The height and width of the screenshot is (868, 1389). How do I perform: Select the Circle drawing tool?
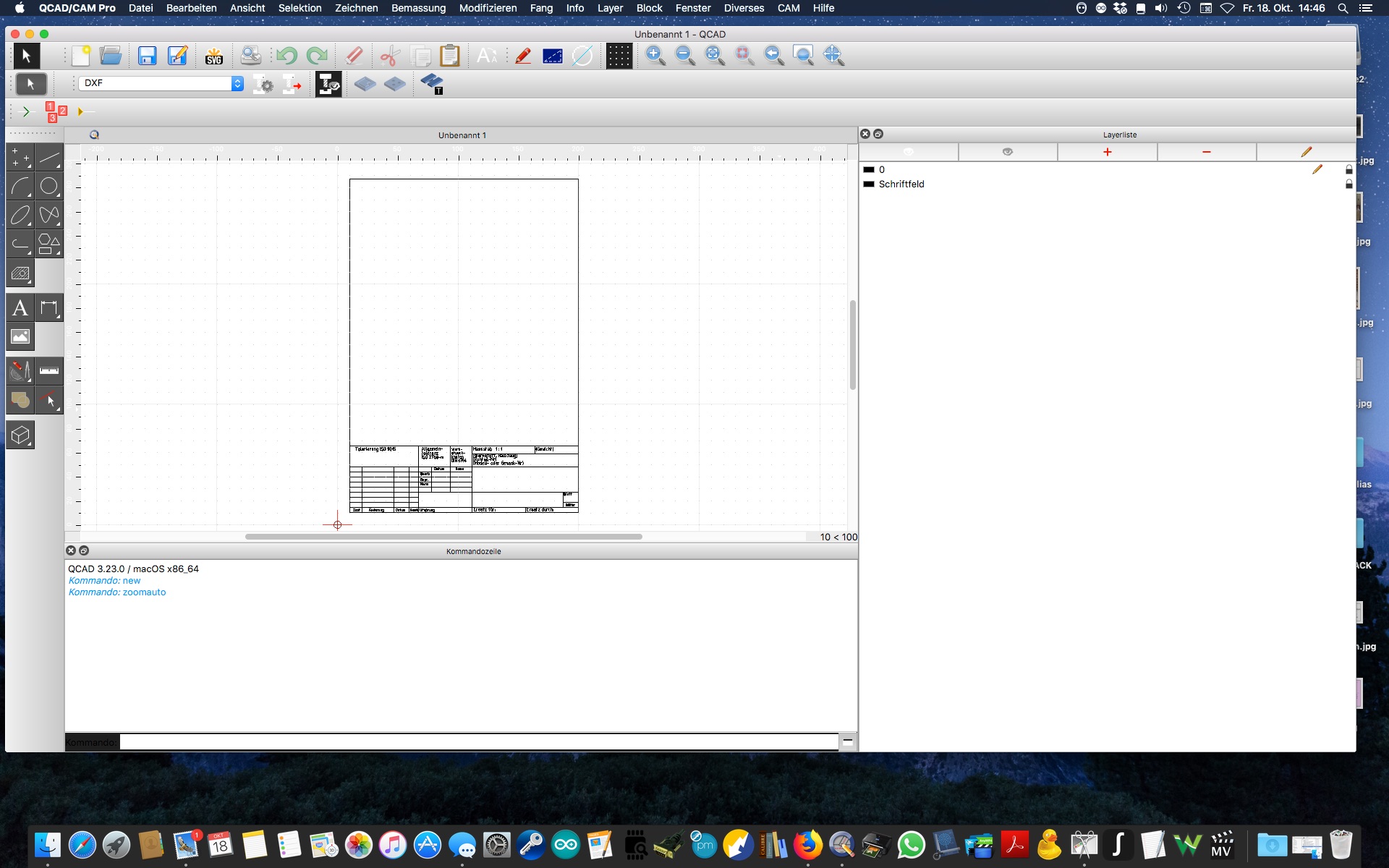[48, 186]
